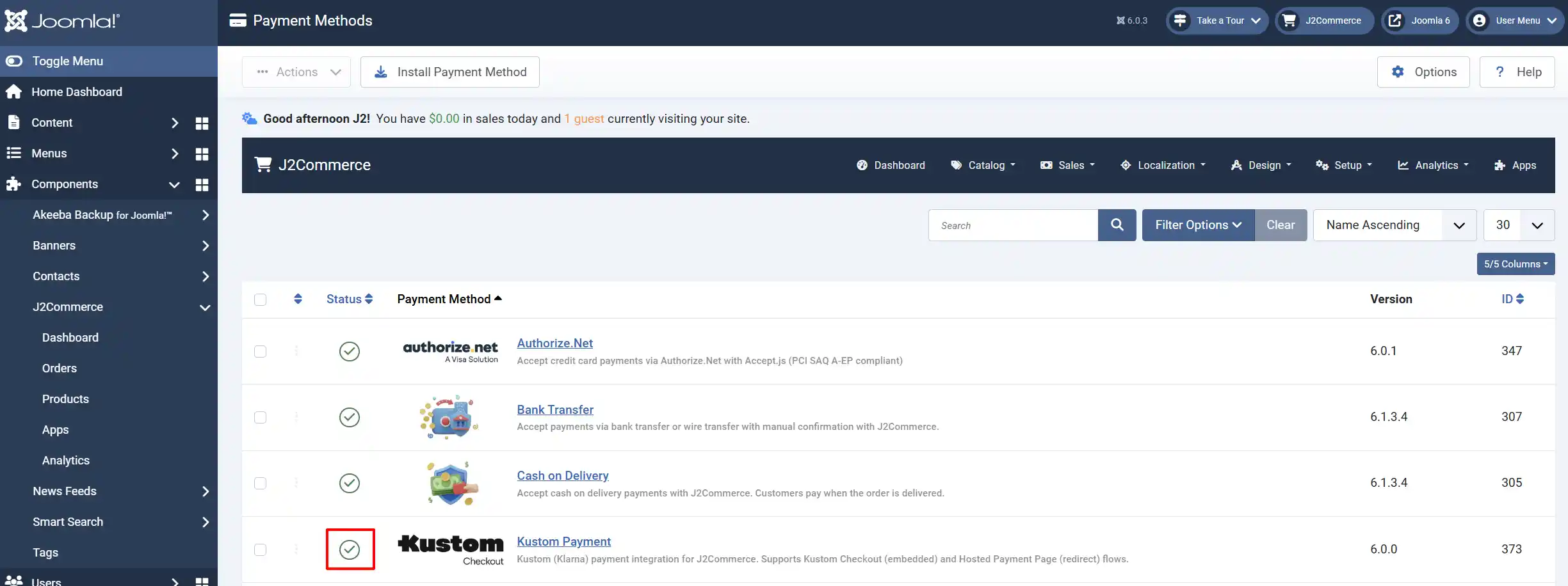Open the Bank Transfer payment method link
The image size is (1568, 586).
click(555, 409)
